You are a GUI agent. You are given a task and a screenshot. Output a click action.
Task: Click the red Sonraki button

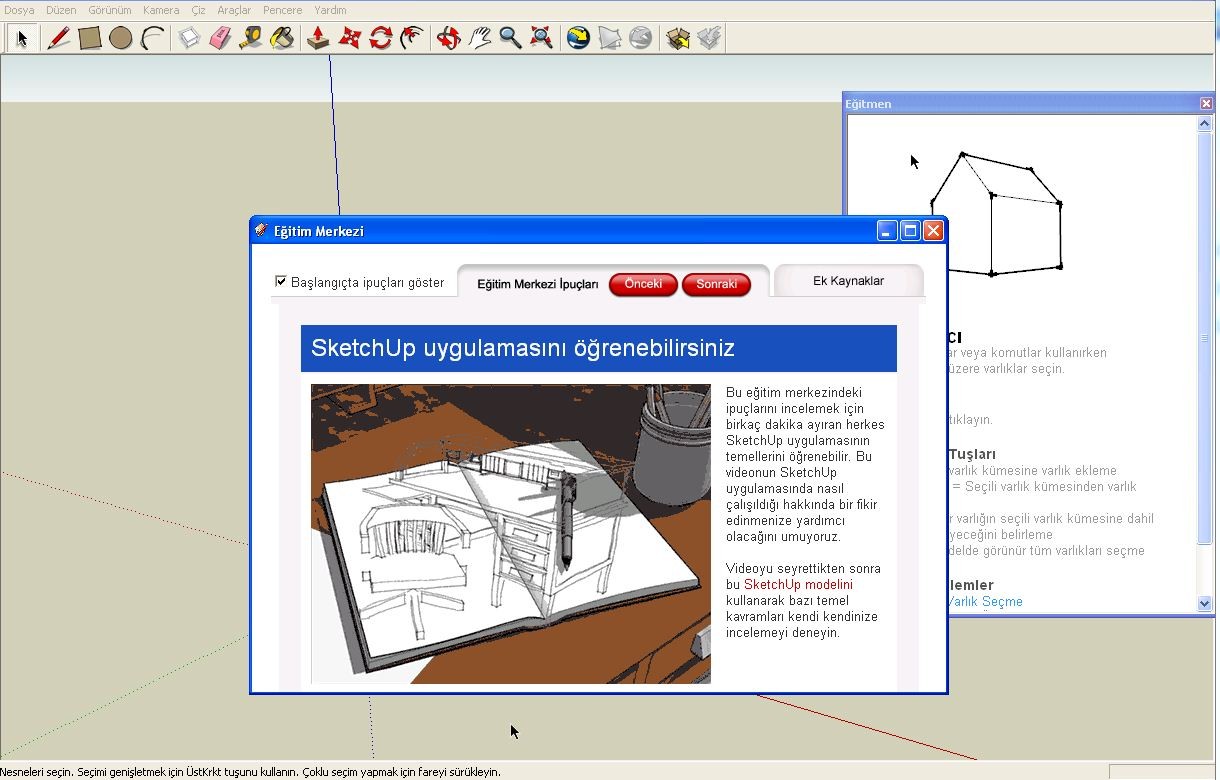pos(716,284)
